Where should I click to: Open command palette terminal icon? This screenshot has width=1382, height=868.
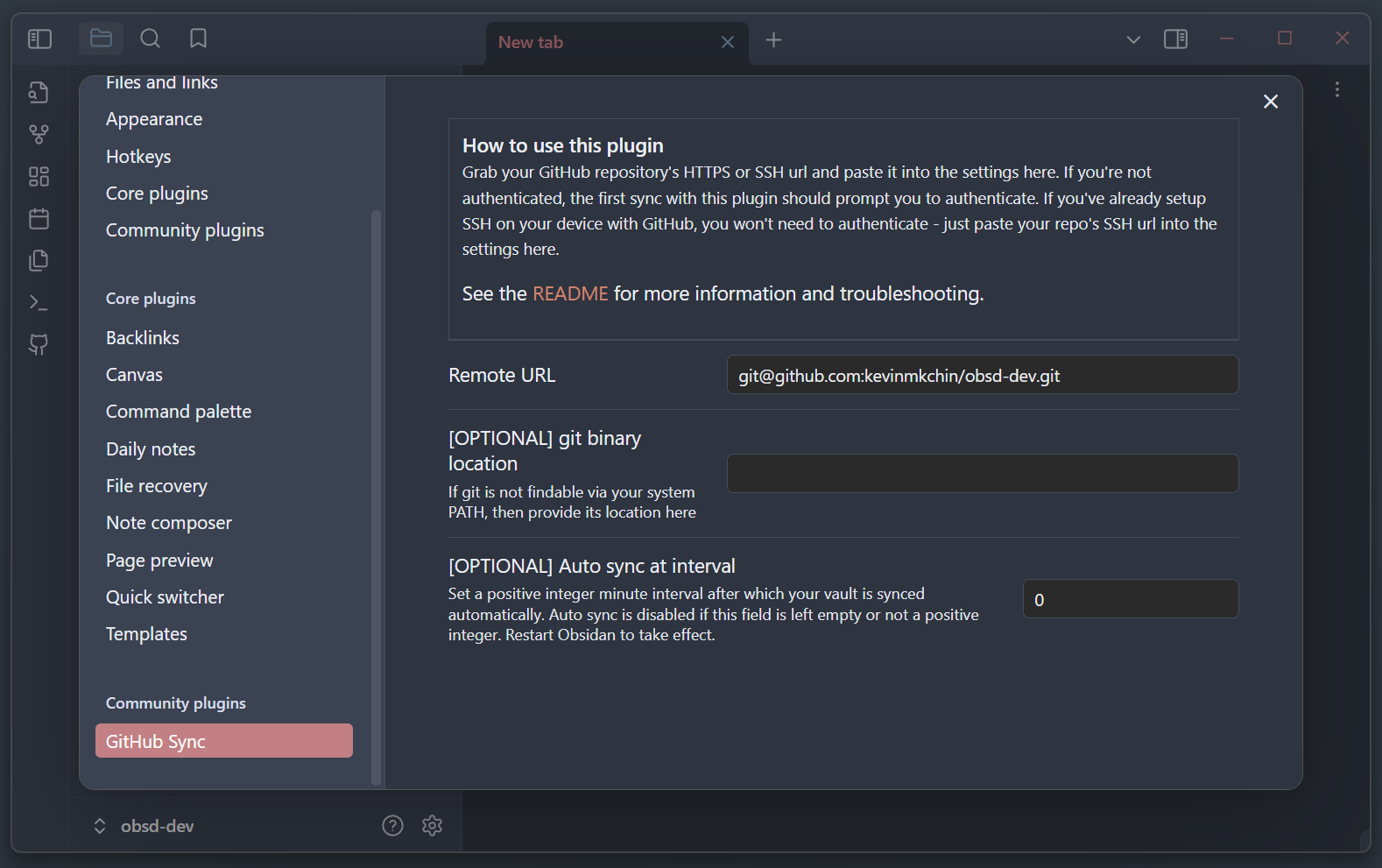[39, 302]
